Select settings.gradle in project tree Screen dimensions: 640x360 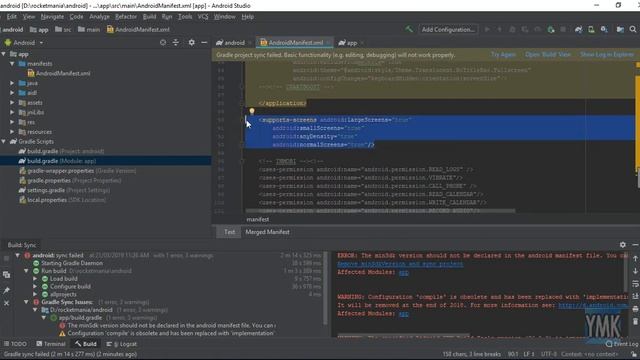[64, 190]
